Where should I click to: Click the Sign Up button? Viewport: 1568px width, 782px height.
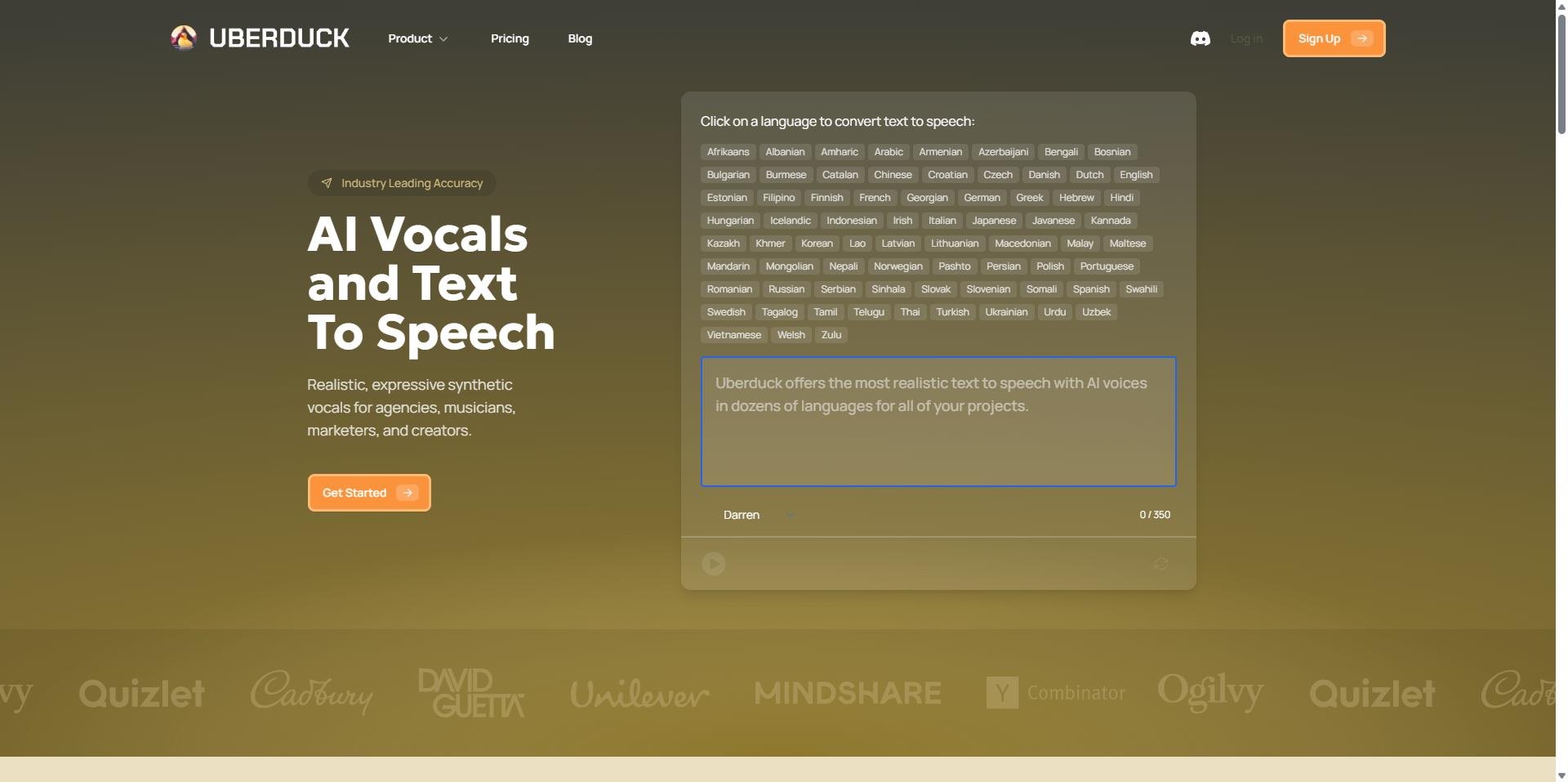coord(1334,38)
